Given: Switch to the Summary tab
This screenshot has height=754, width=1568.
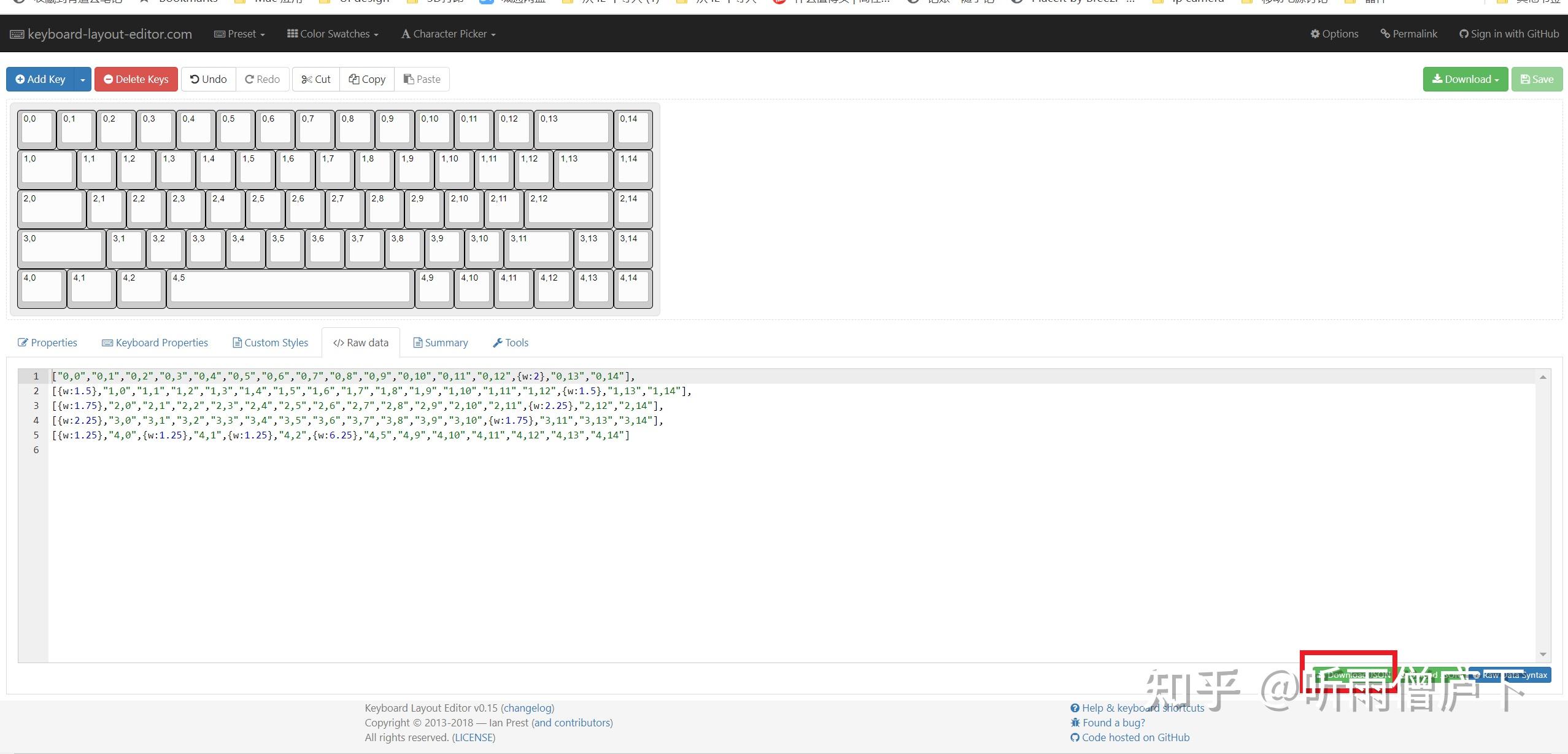Looking at the screenshot, I should [x=440, y=343].
